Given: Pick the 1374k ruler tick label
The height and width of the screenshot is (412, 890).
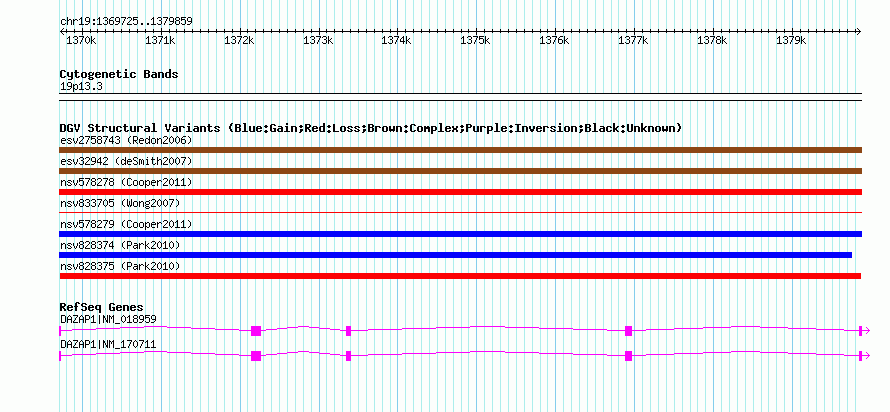Looking at the screenshot, I should (x=396, y=41).
